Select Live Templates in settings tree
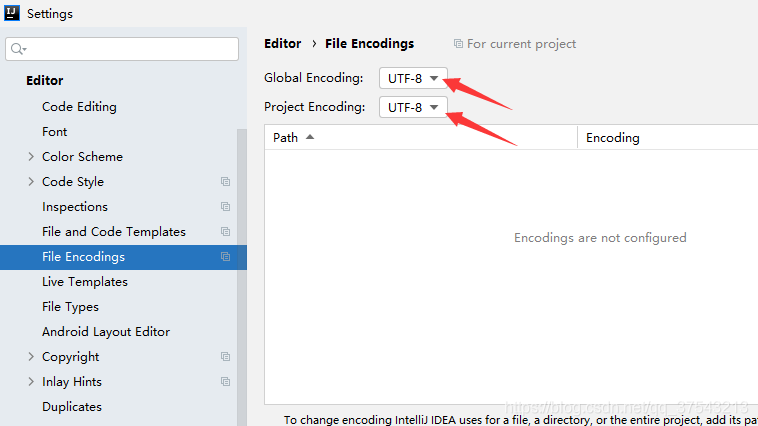The width and height of the screenshot is (758, 426). point(84,282)
